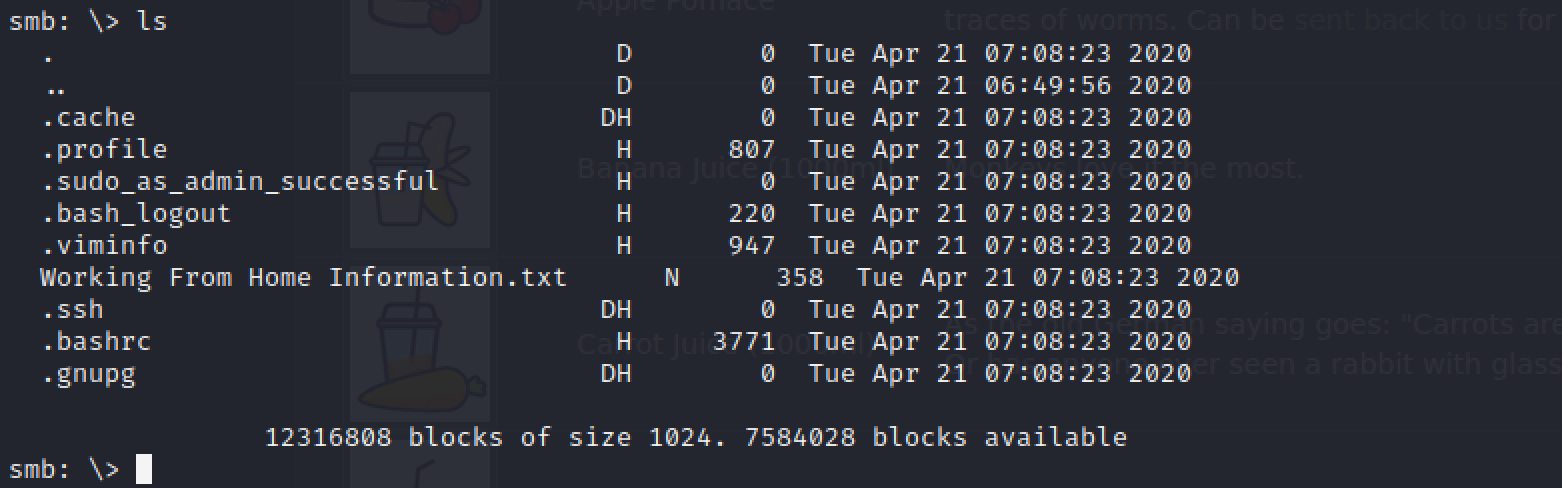This screenshot has width=1562, height=488.
Task: Click the 06:49:56 timestamp
Action: coord(1047,85)
